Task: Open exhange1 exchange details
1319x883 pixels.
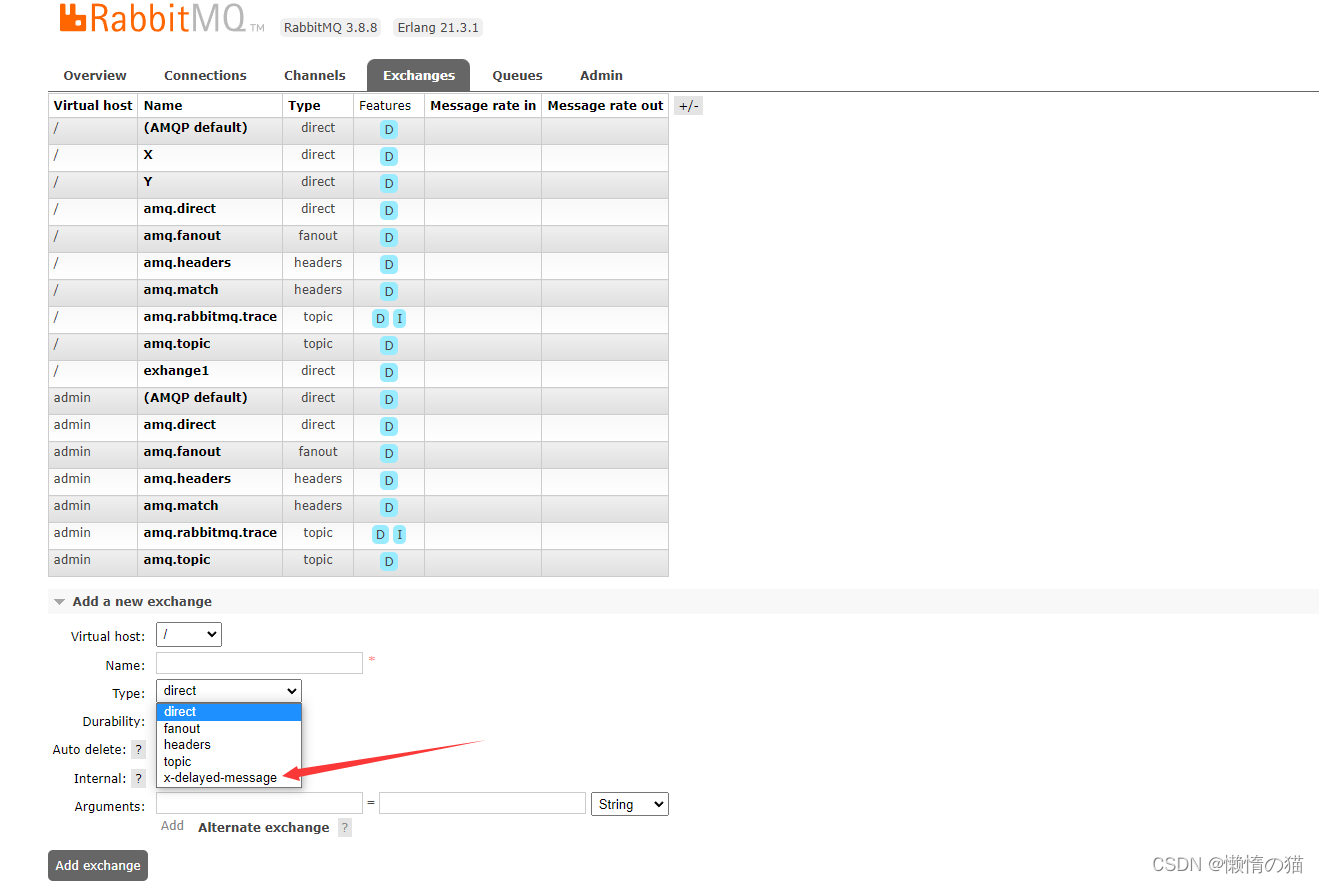Action: [x=176, y=371]
